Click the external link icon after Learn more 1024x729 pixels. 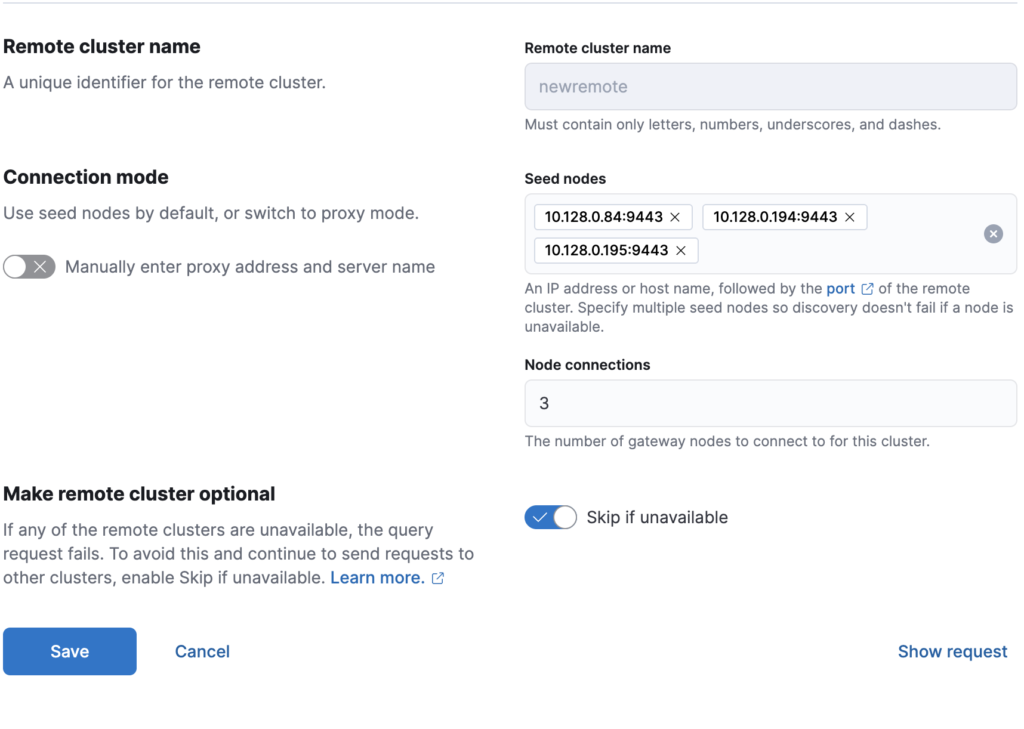coord(438,578)
